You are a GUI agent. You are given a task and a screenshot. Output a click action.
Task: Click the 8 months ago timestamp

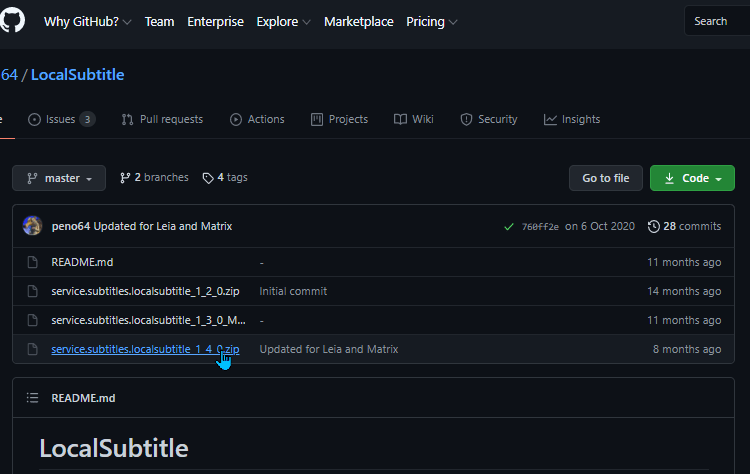pyautogui.click(x=687, y=349)
